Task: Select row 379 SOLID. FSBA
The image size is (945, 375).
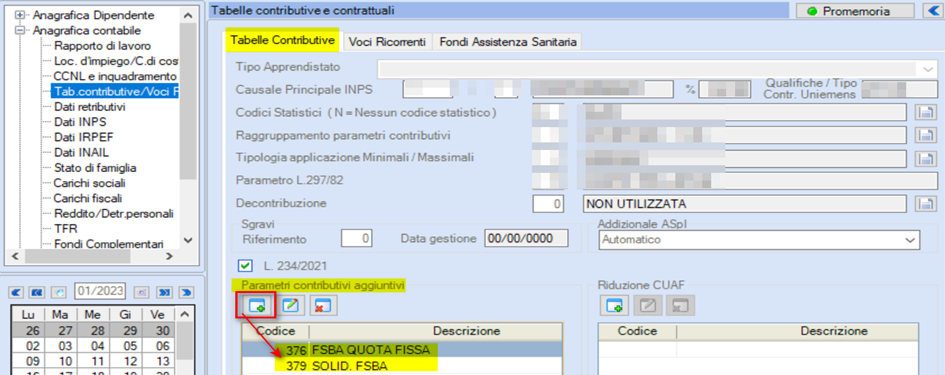Action: (x=402, y=366)
